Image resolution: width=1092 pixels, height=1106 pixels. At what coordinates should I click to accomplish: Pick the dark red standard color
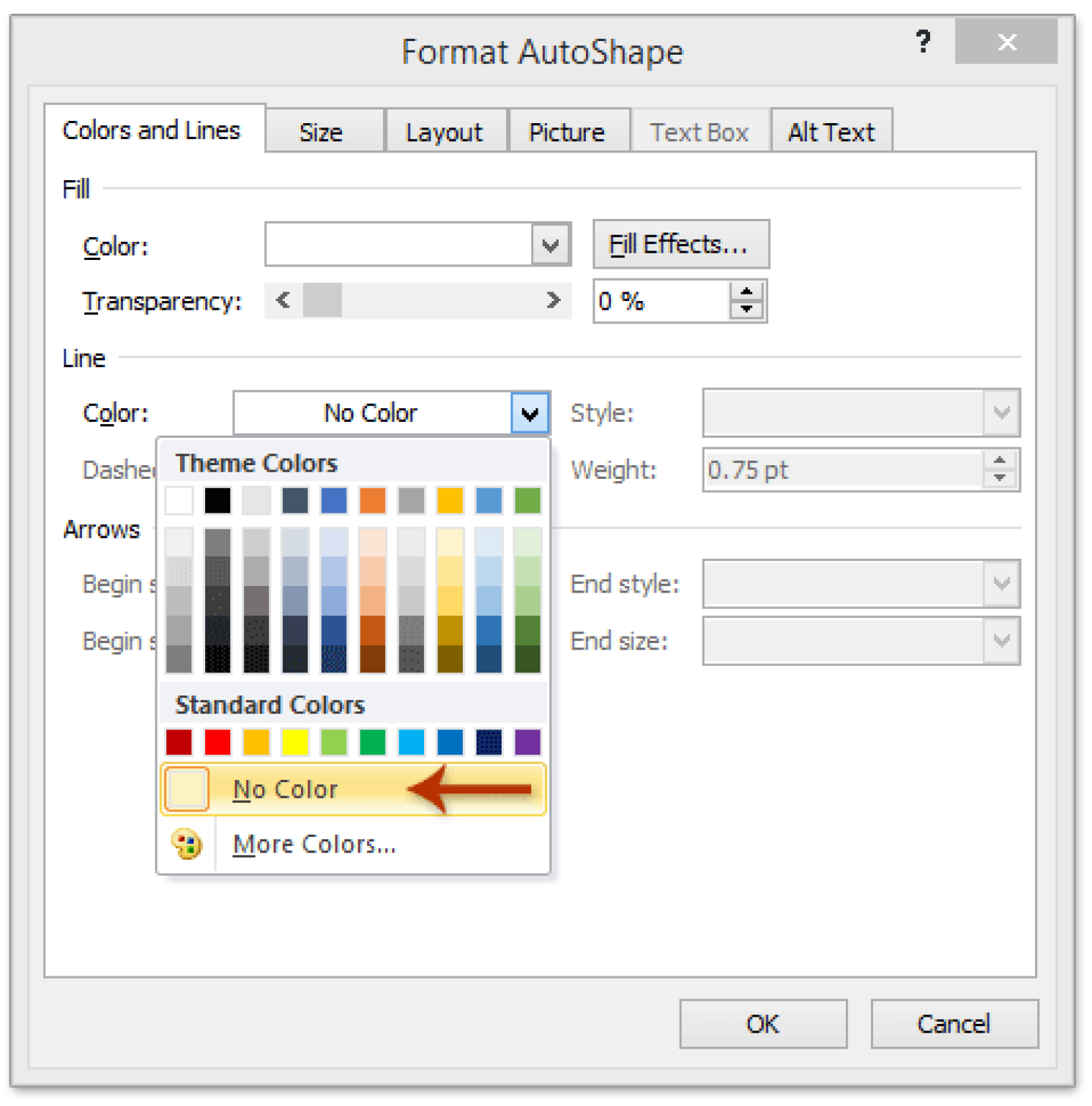[178, 742]
